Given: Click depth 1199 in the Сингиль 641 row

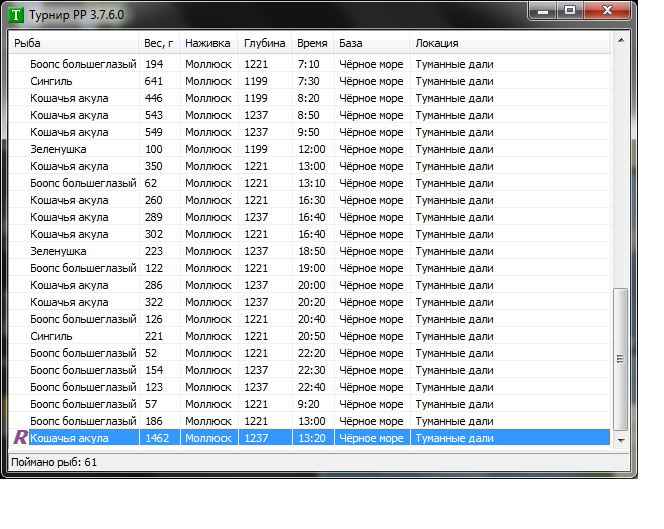Looking at the screenshot, I should (256, 81).
